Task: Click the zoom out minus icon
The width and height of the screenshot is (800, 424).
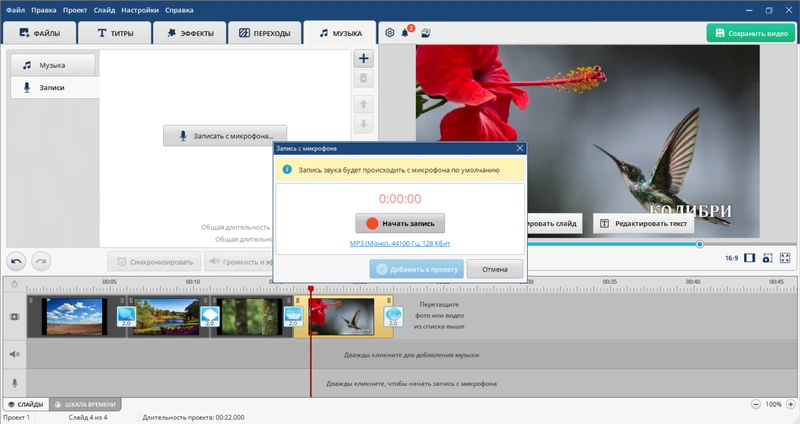Action: [x=755, y=404]
